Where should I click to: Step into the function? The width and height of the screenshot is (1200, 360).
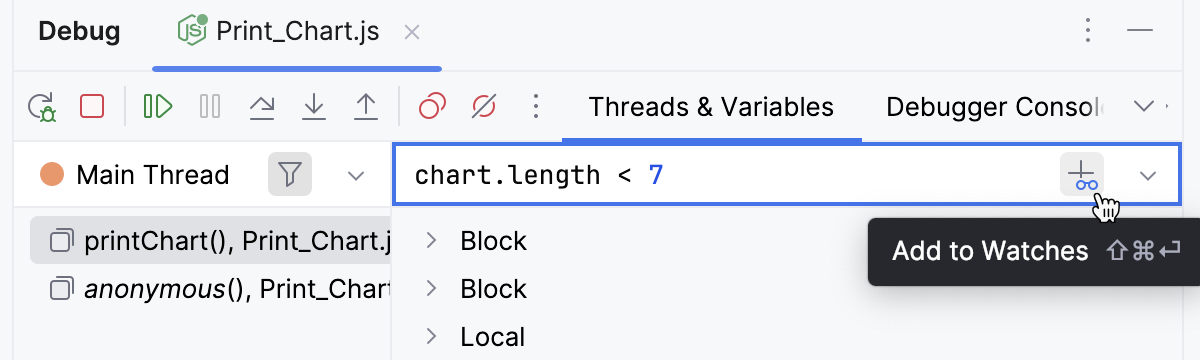click(x=314, y=106)
